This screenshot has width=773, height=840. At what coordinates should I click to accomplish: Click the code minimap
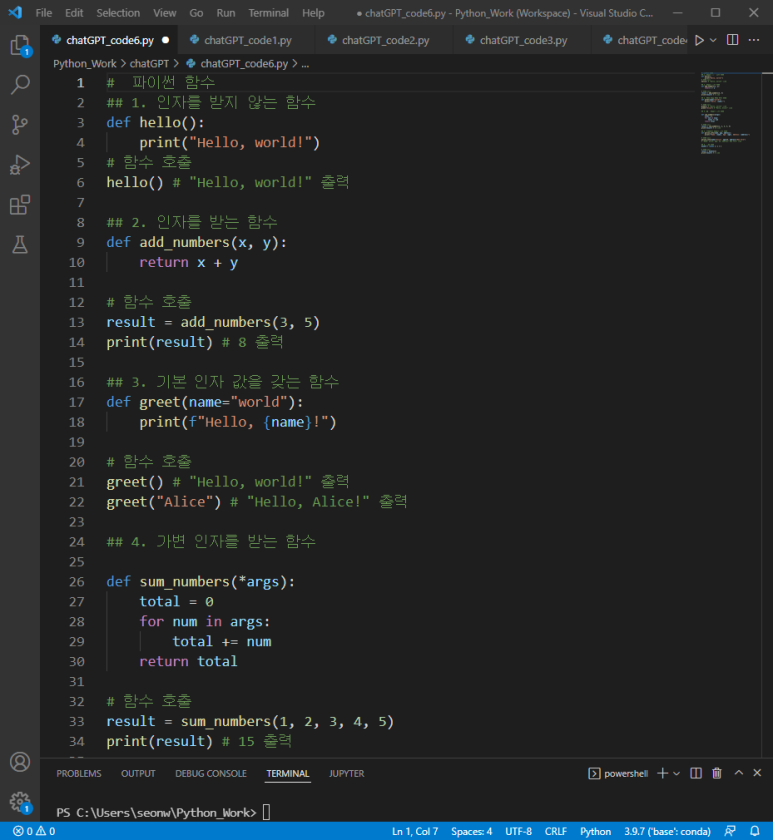(x=725, y=114)
